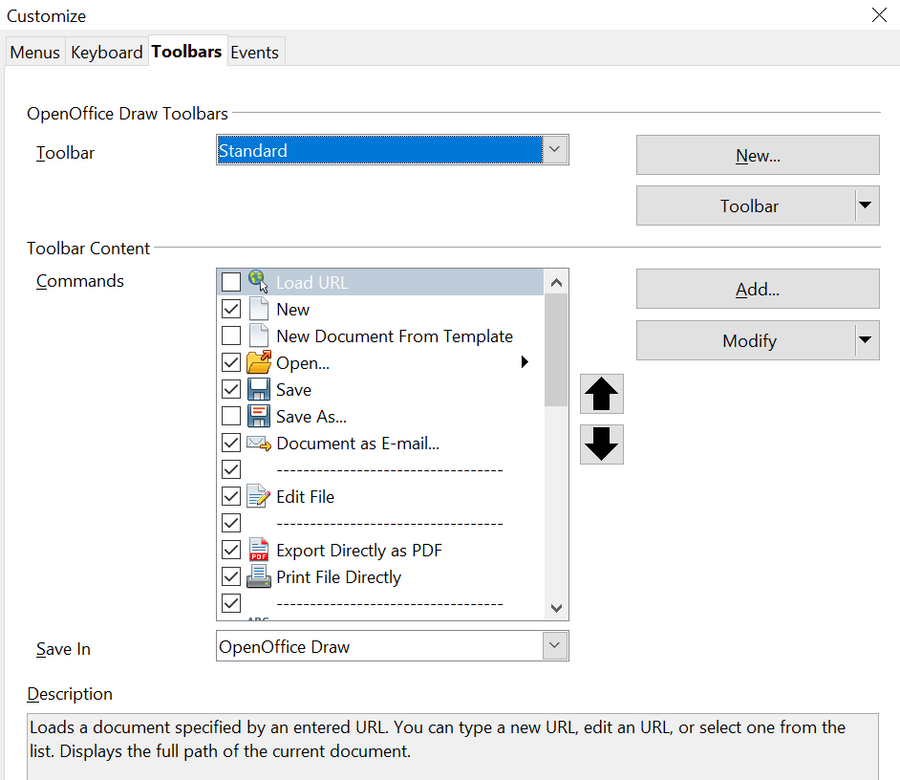The width and height of the screenshot is (900, 780).
Task: Select the Export Directly as PDF row
Action: pyautogui.click(x=381, y=550)
